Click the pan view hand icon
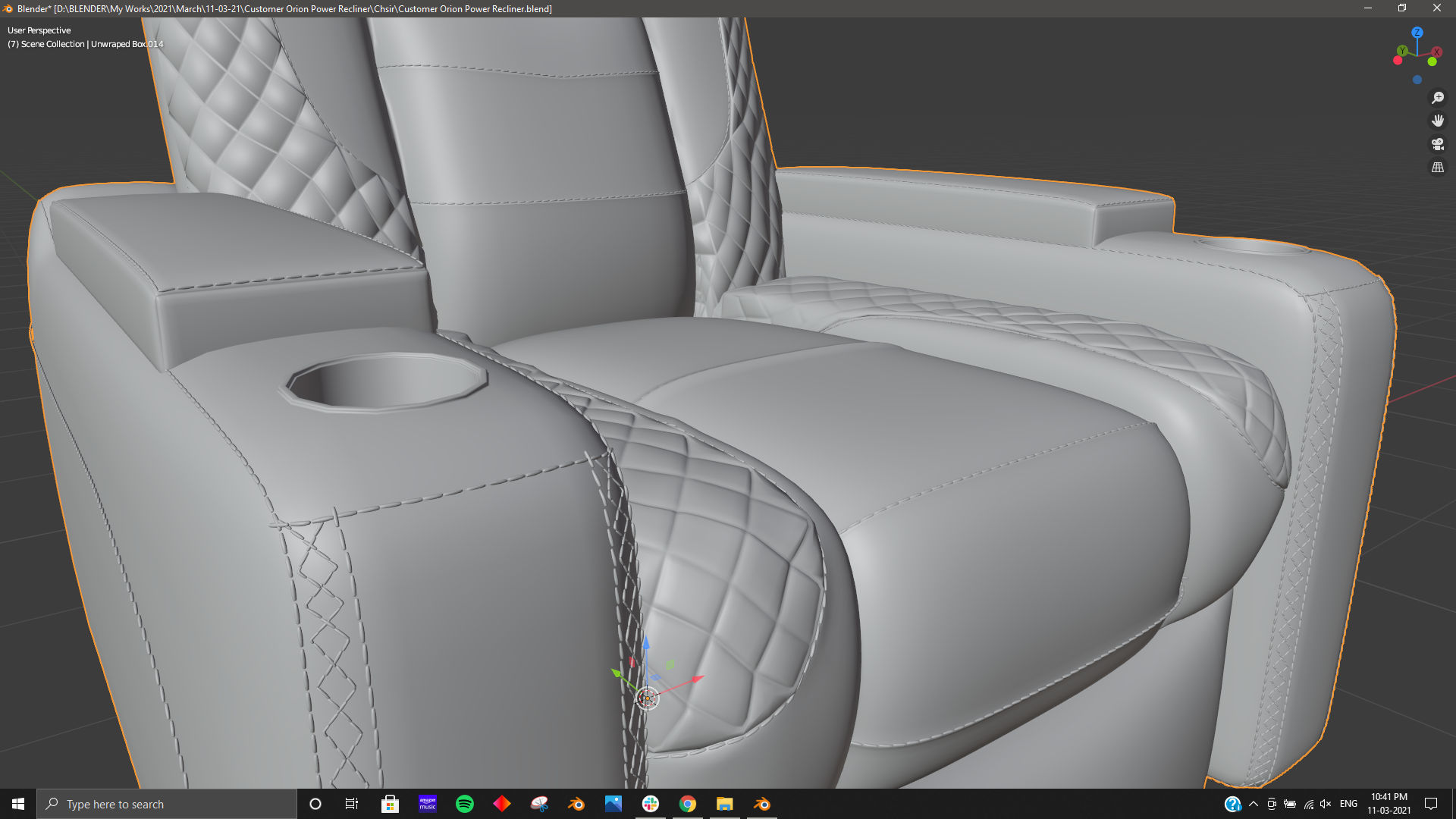The width and height of the screenshot is (1456, 819). [1437, 121]
